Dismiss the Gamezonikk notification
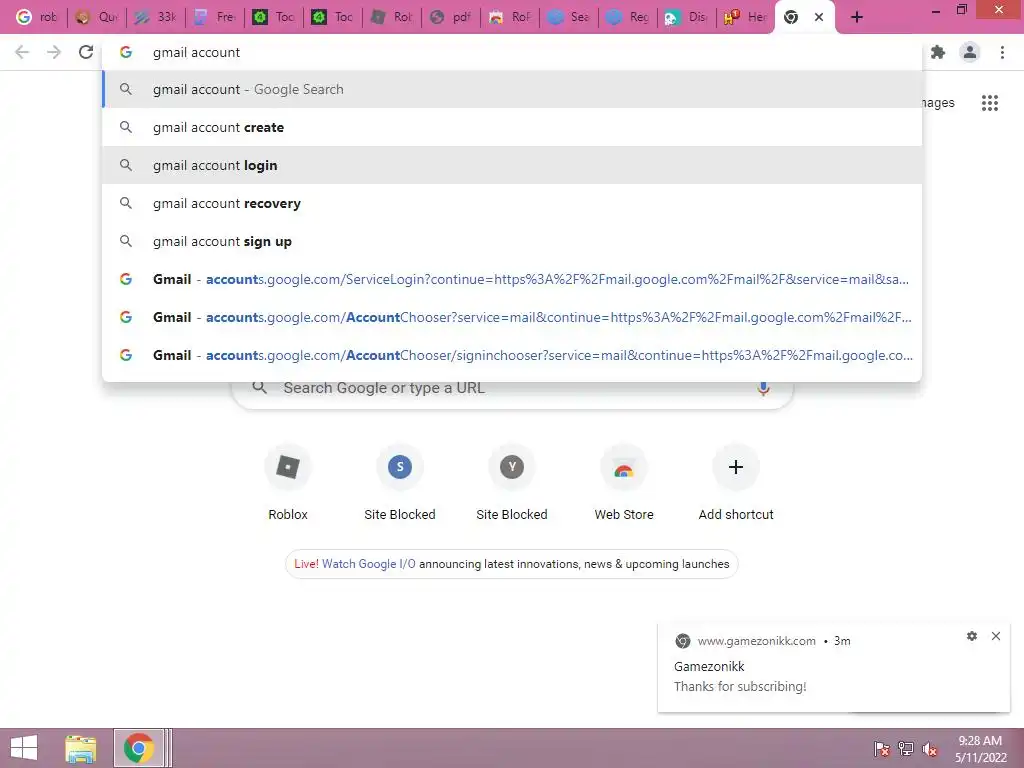This screenshot has height=768, width=1024. click(x=996, y=636)
